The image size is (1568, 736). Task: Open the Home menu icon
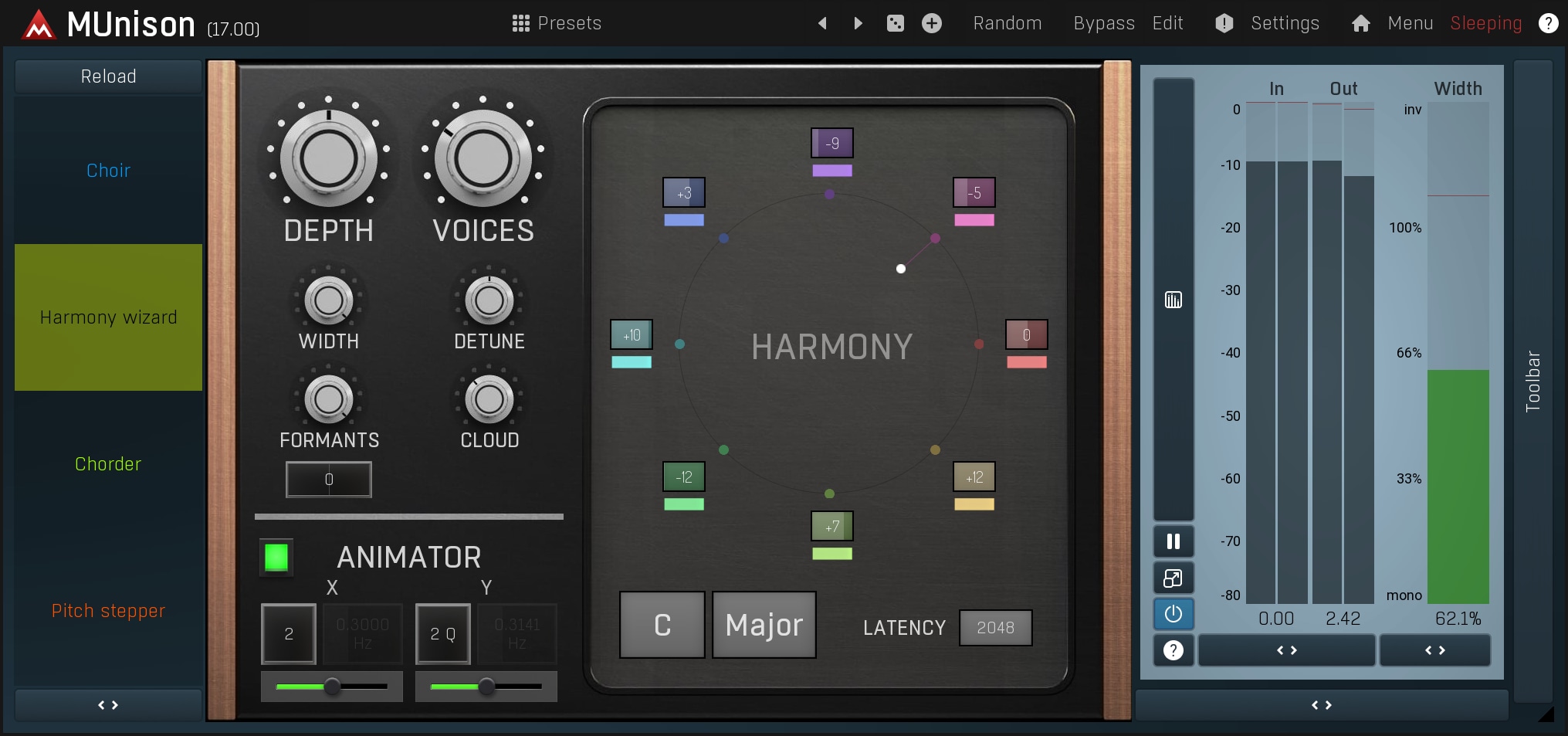1360,23
